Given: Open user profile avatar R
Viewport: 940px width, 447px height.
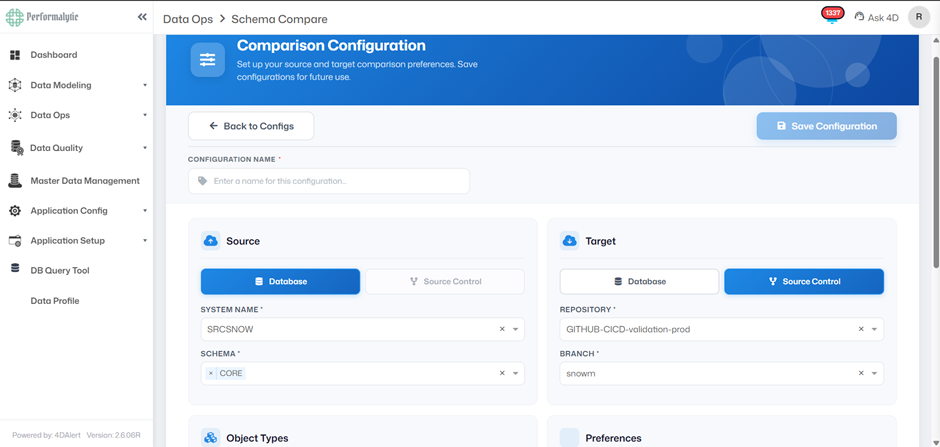Looking at the screenshot, I should [918, 17].
